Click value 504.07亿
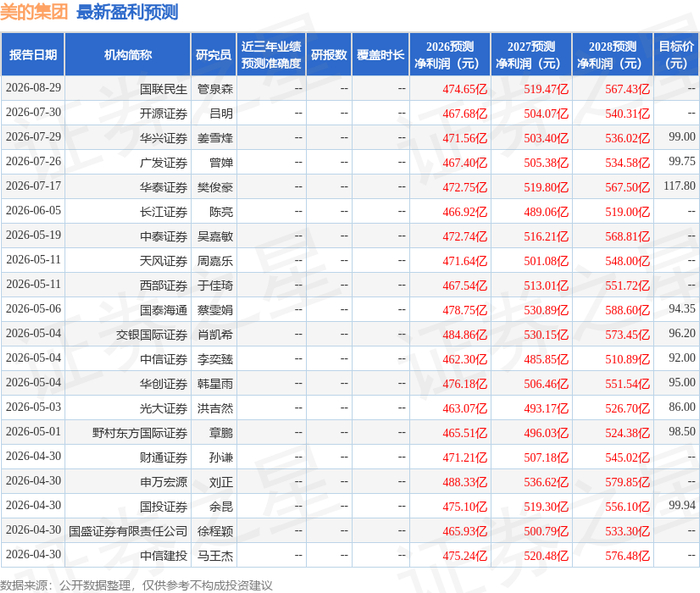Screen dimensions: 700x593 click(x=546, y=113)
